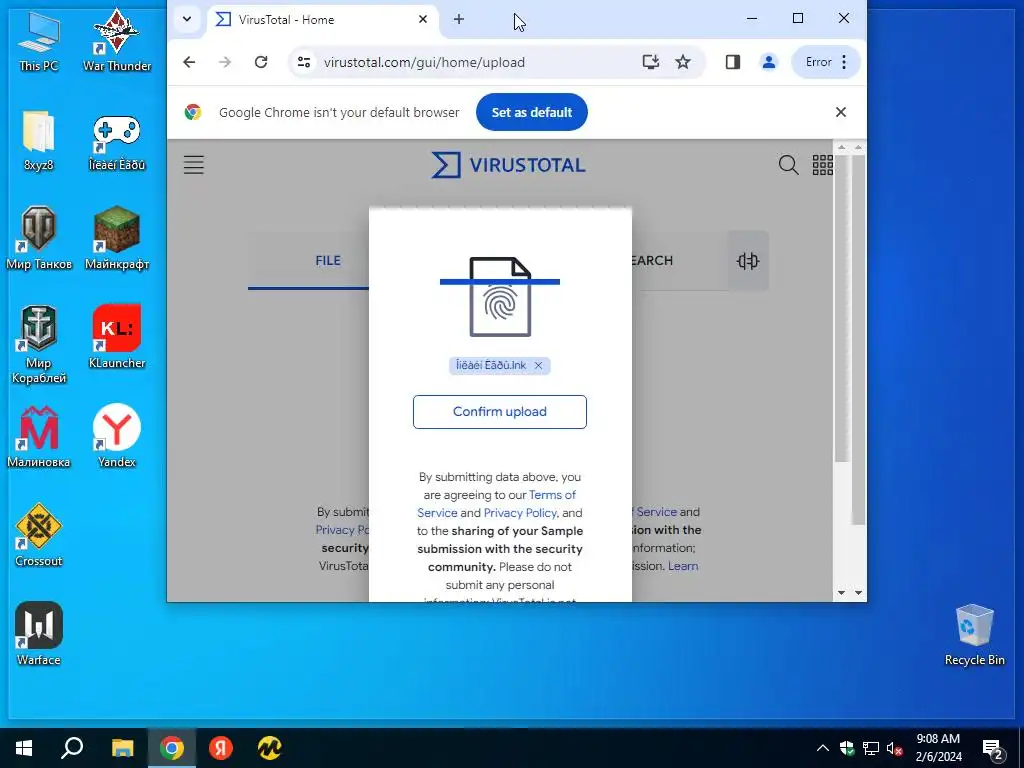Reload the page

pyautogui.click(x=261, y=62)
